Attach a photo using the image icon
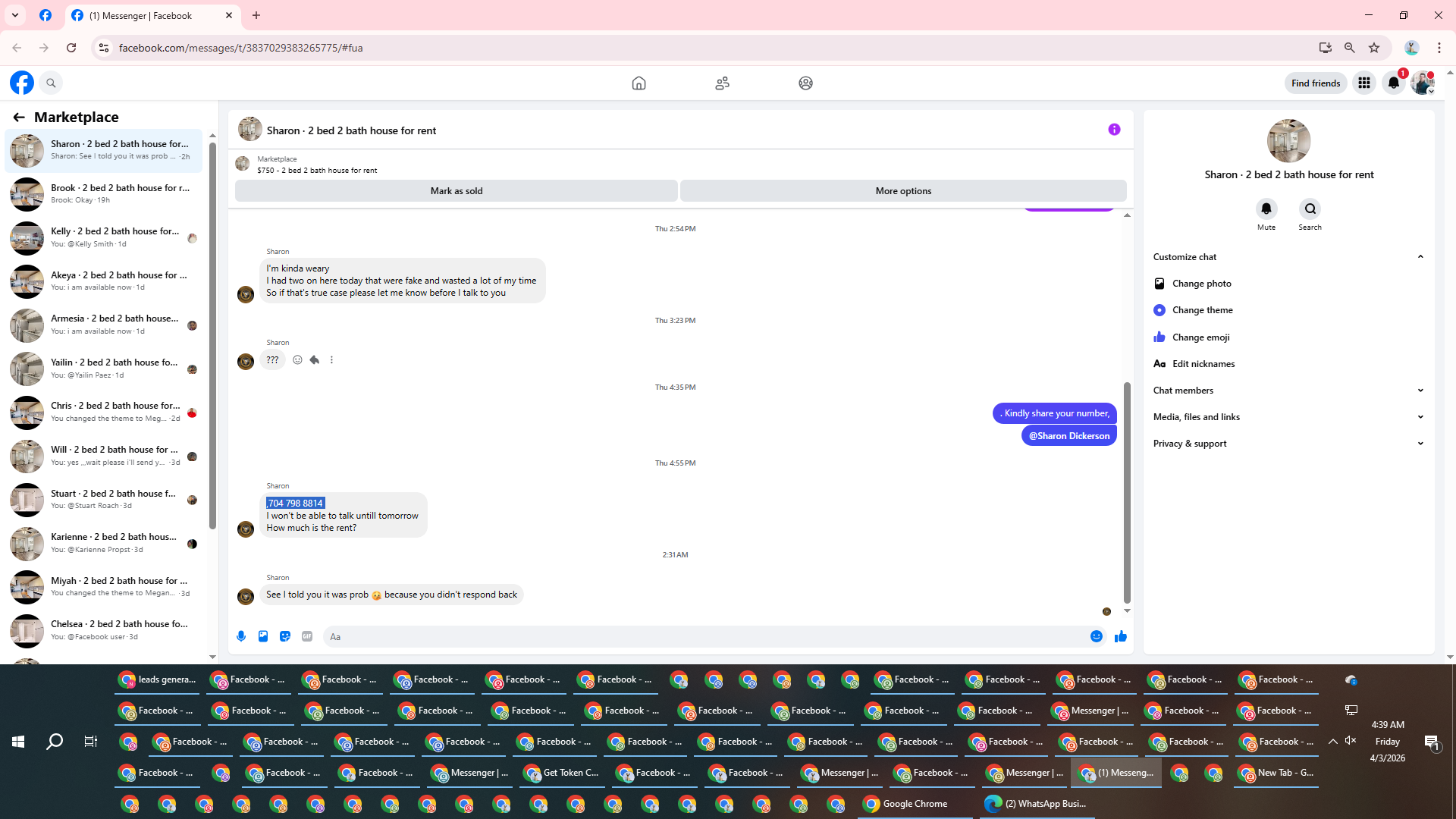 (x=263, y=636)
